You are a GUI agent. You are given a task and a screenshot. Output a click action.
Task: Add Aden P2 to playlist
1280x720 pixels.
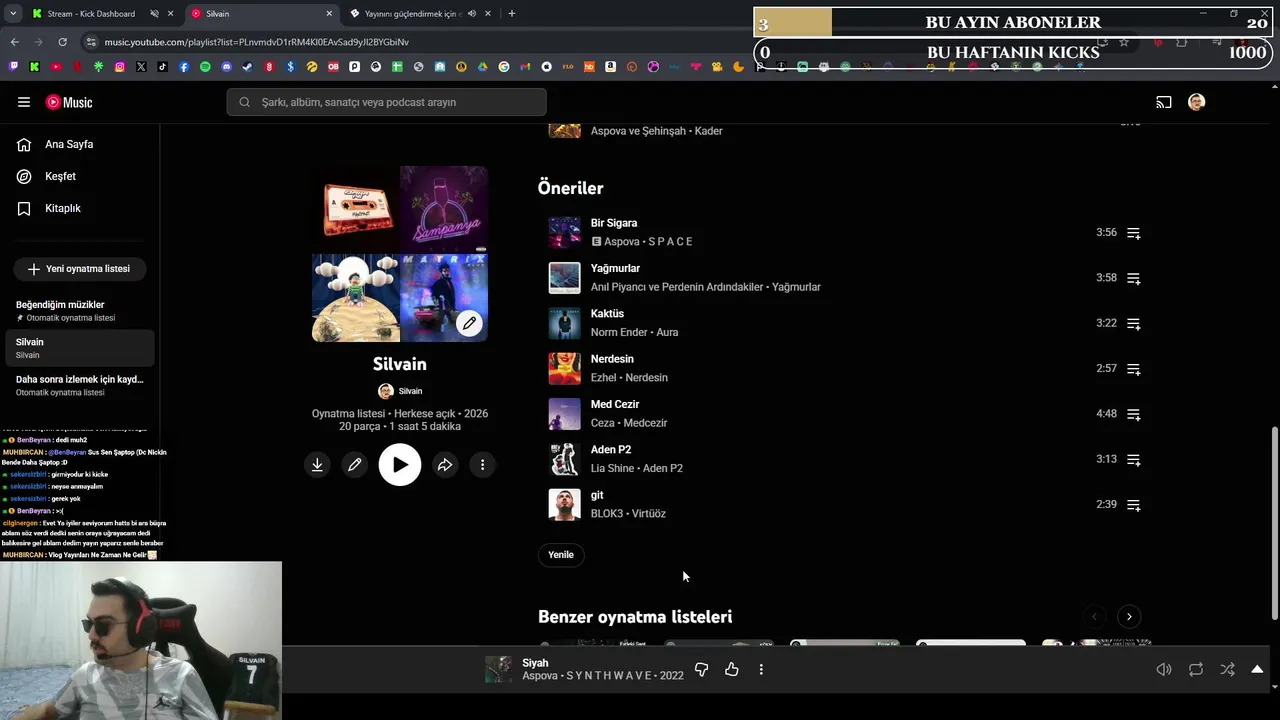pos(1134,460)
